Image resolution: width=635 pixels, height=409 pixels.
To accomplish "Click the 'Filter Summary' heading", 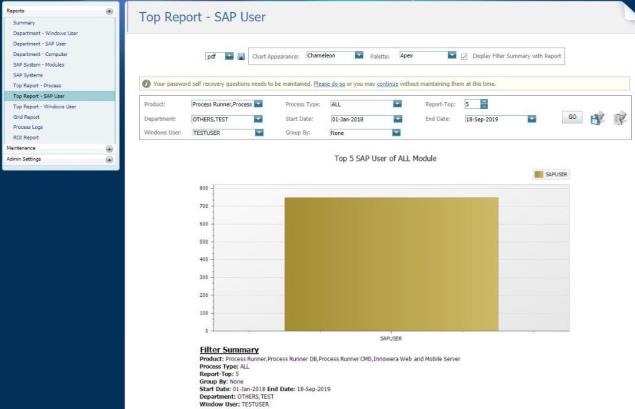I will tap(229, 350).
